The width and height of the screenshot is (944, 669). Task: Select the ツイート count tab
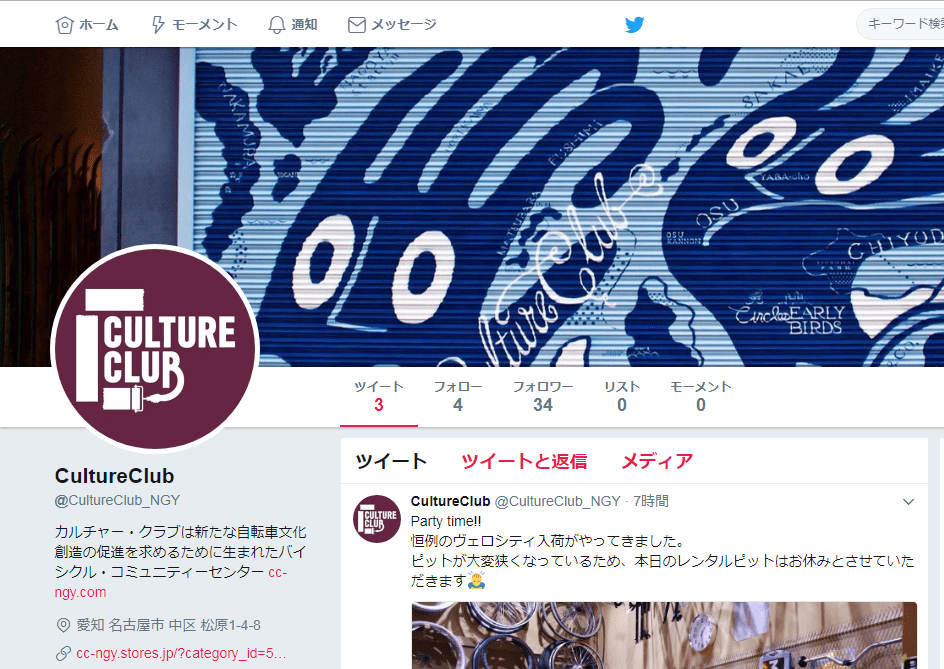pyautogui.click(x=379, y=396)
